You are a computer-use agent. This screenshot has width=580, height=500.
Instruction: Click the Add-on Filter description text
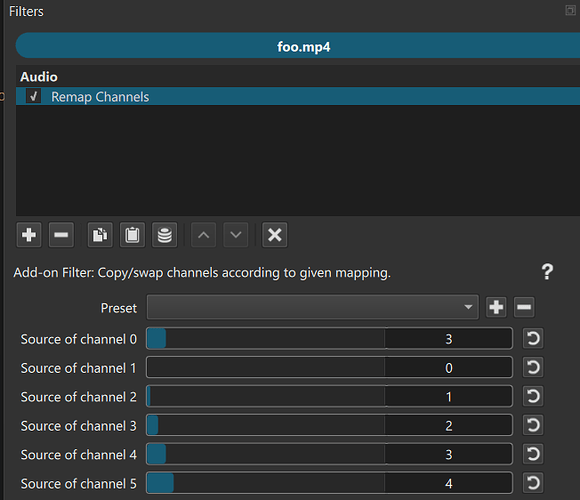coord(202,273)
